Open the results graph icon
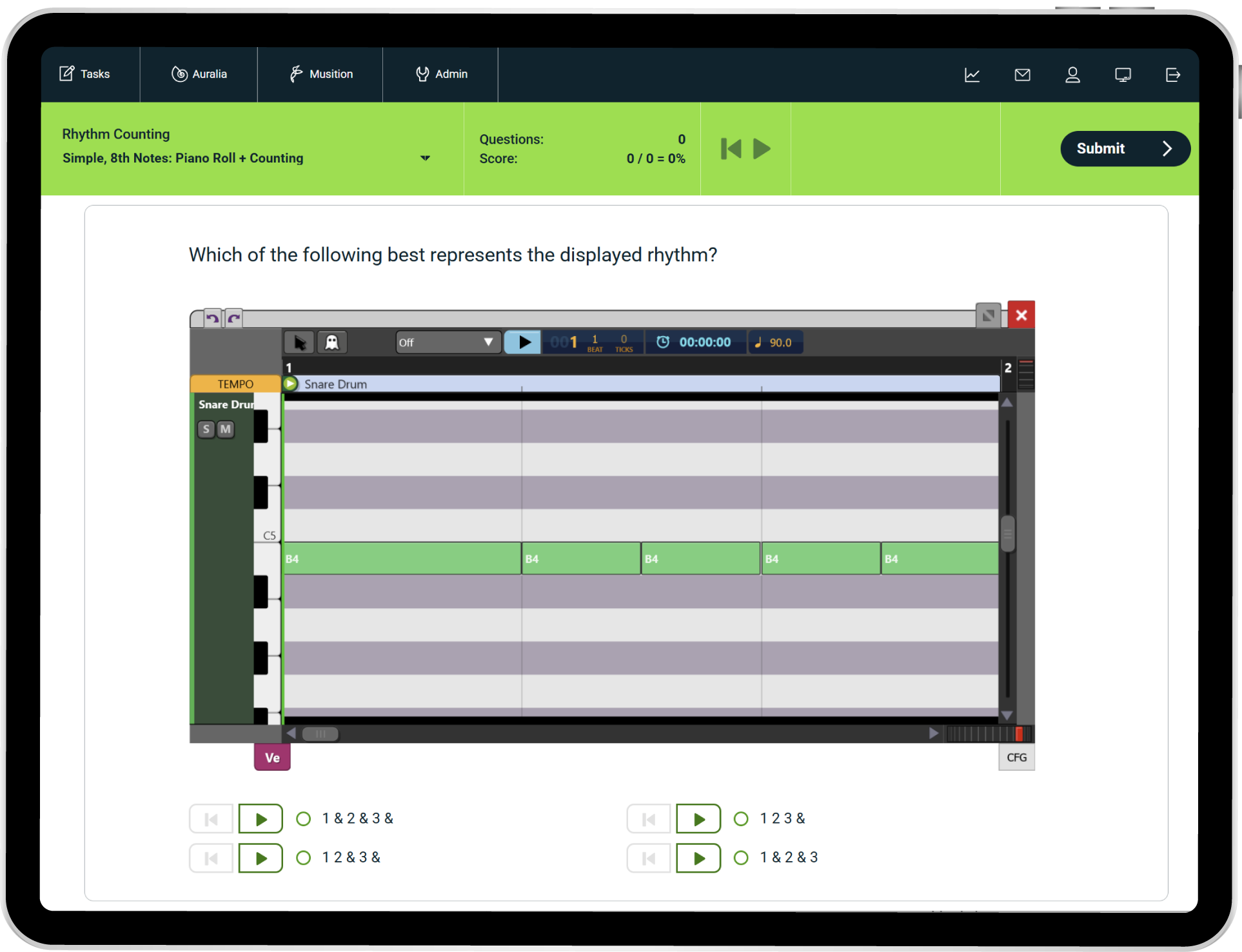Screen dimensions: 1242x952 point(972,75)
